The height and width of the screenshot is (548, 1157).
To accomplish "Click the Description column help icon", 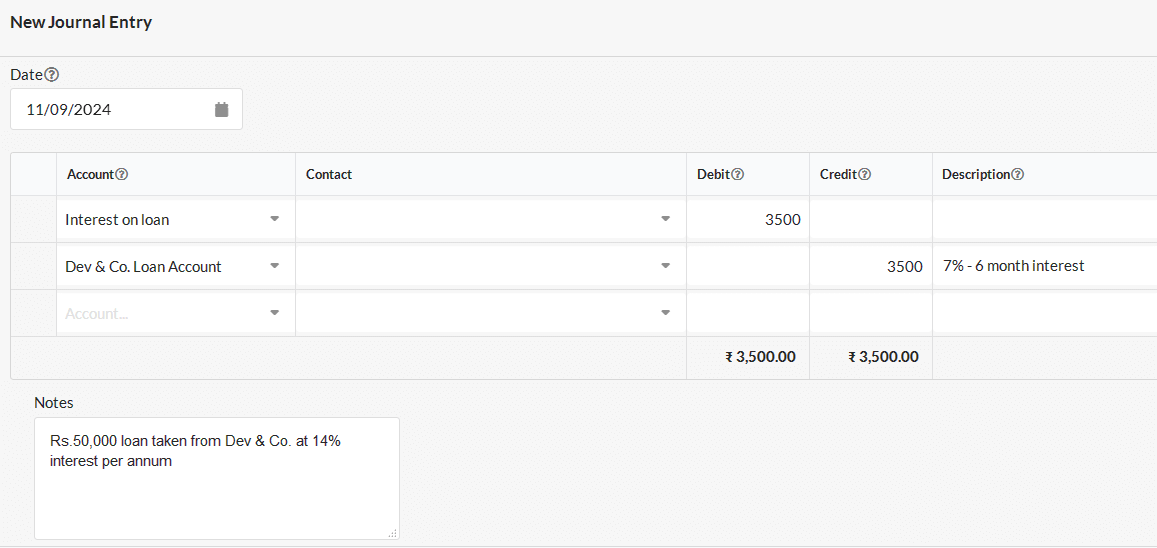I will coord(1018,174).
